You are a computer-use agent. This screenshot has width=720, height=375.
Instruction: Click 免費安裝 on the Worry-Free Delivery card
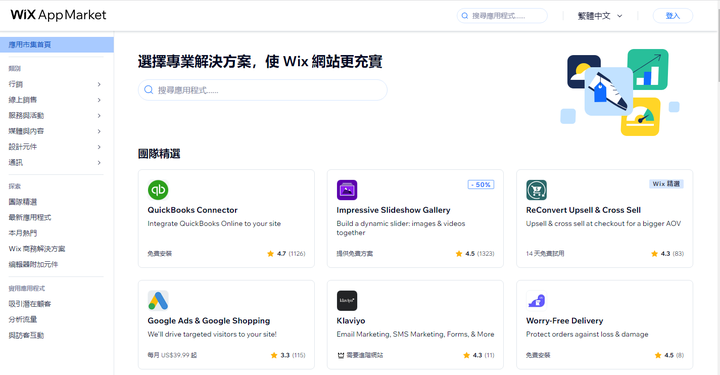(538, 355)
